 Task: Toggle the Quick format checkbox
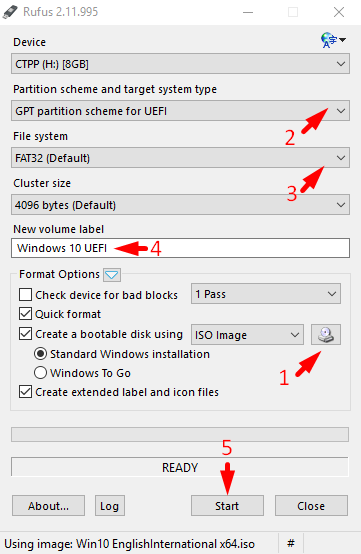point(25,314)
